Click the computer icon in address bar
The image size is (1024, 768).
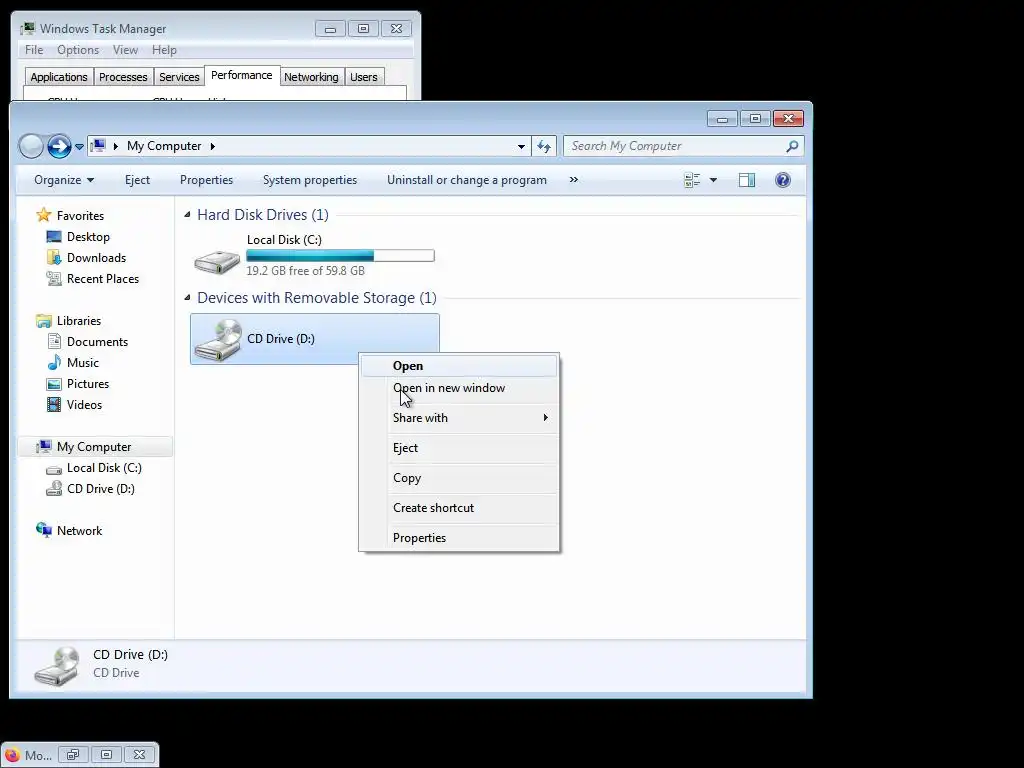click(98, 146)
